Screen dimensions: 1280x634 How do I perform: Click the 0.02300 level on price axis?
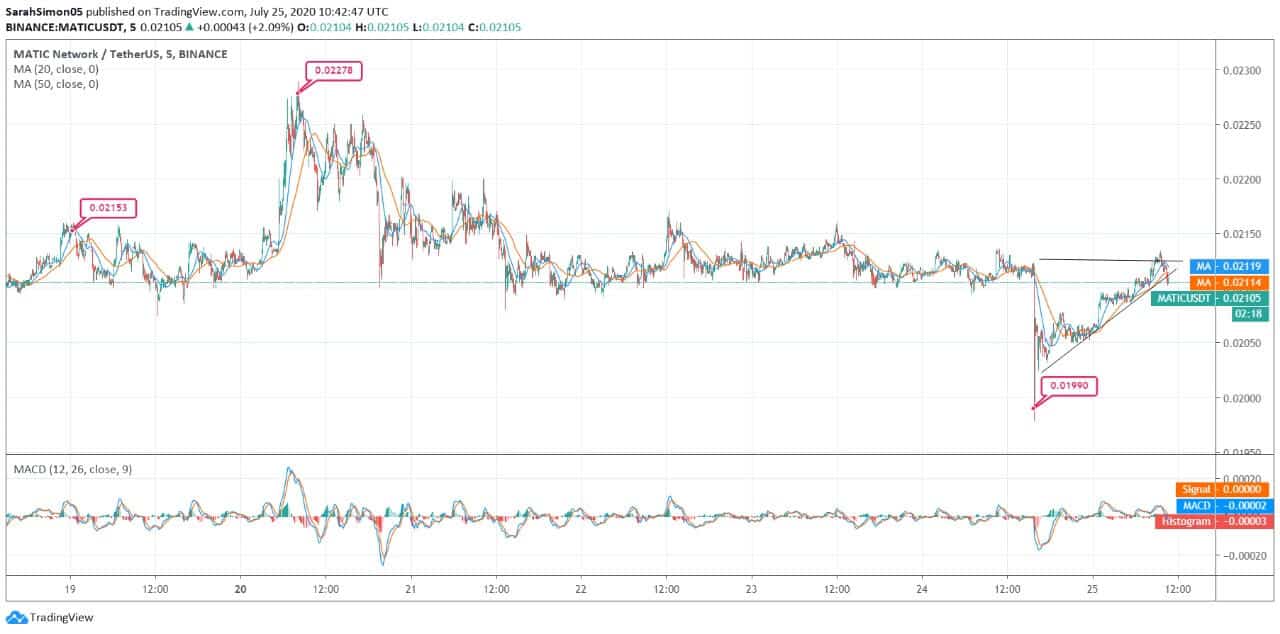1245,71
